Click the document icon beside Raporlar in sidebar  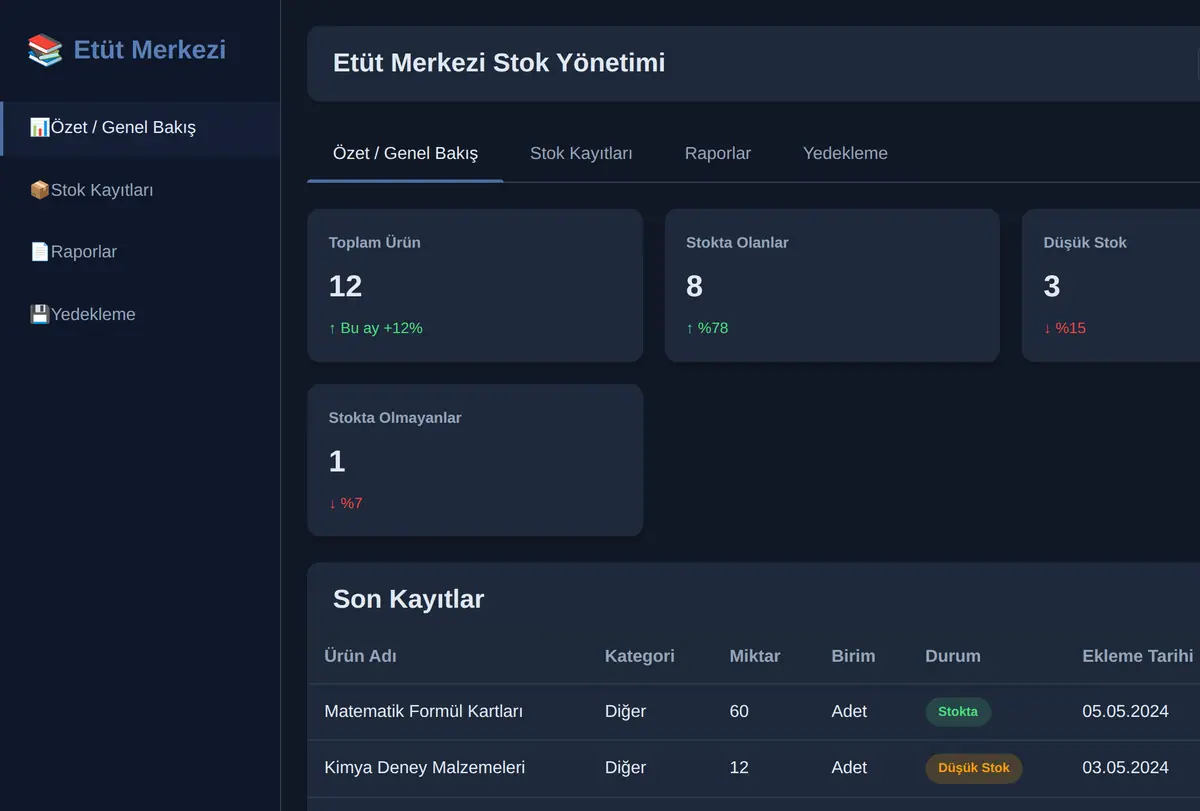[40, 252]
